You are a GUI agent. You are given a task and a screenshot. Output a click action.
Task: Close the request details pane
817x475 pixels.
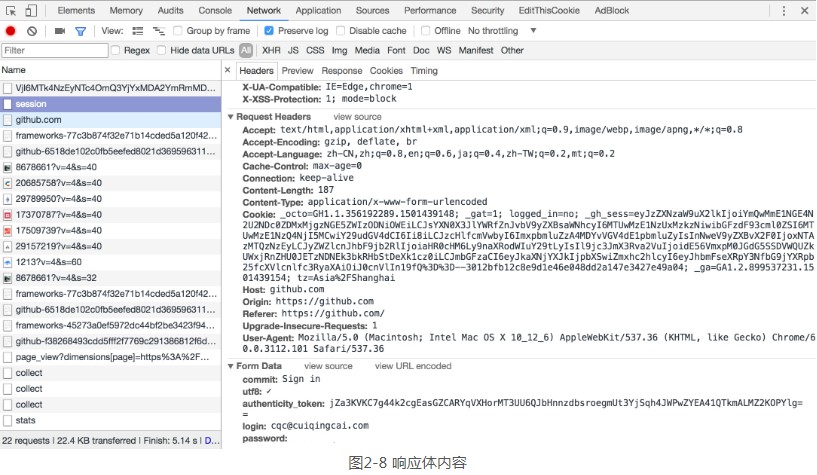point(227,70)
